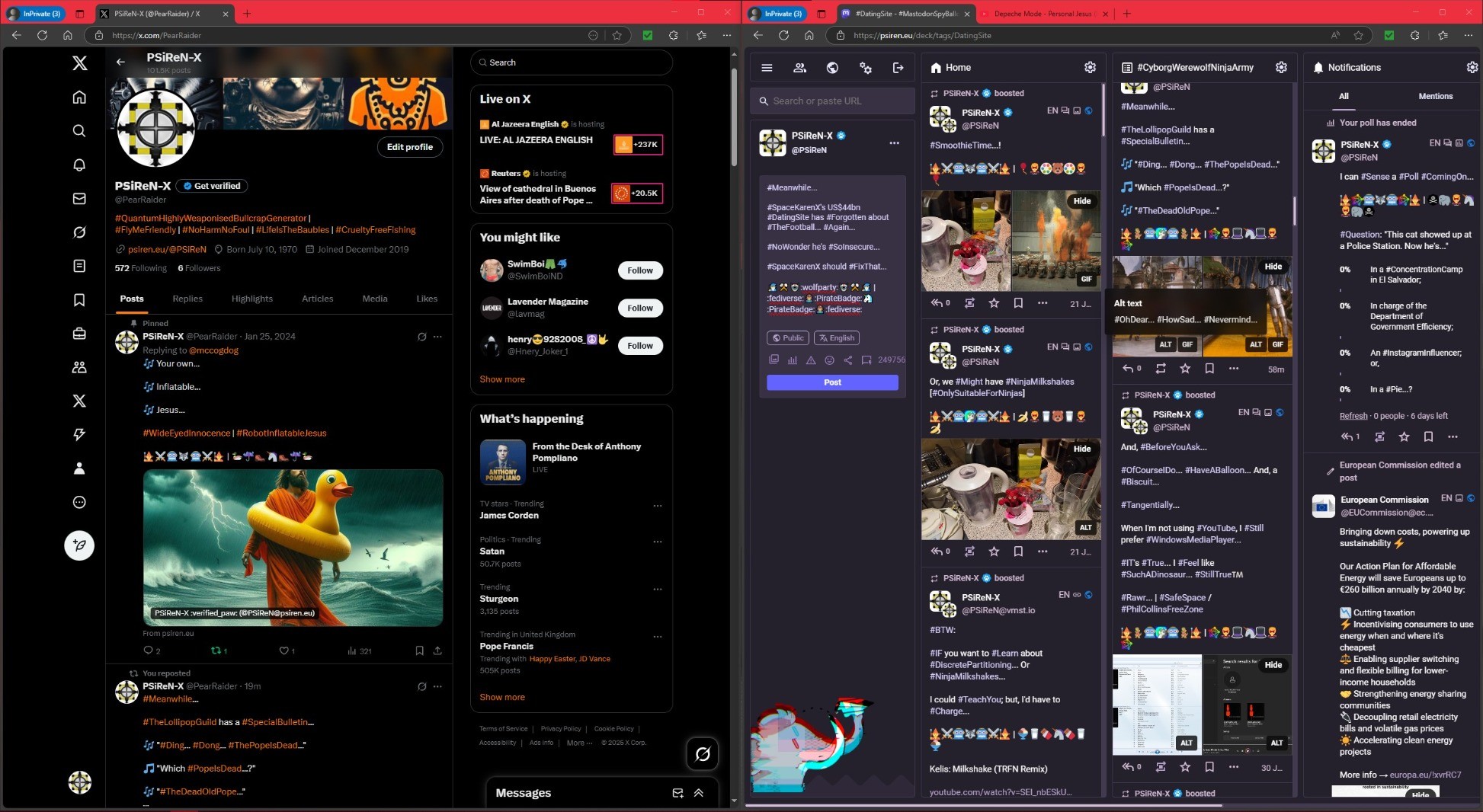Open Notifications column settings gear
Viewport: 1483px width, 812px height.
[x=1472, y=68]
